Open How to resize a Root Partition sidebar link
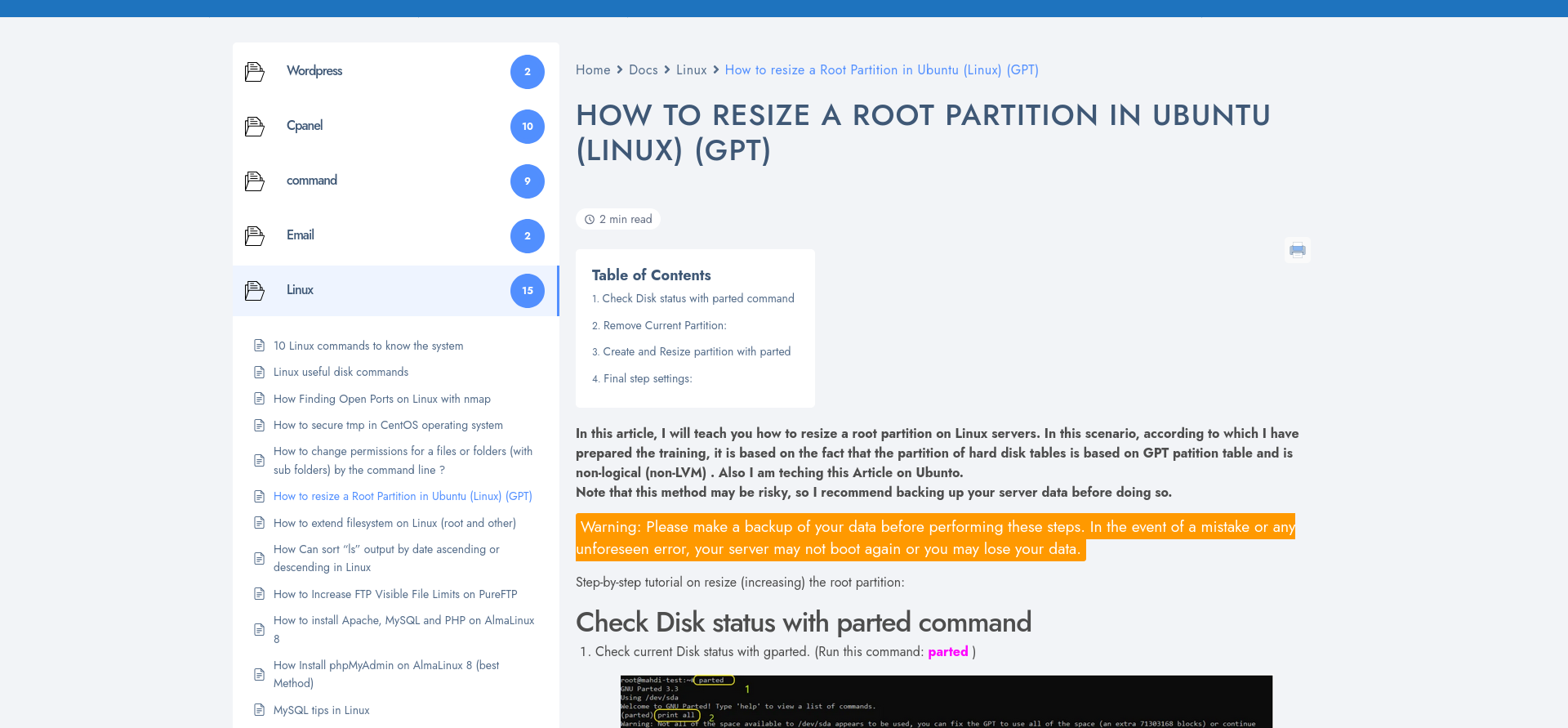Viewport: 1568px width, 728px height. pos(403,497)
